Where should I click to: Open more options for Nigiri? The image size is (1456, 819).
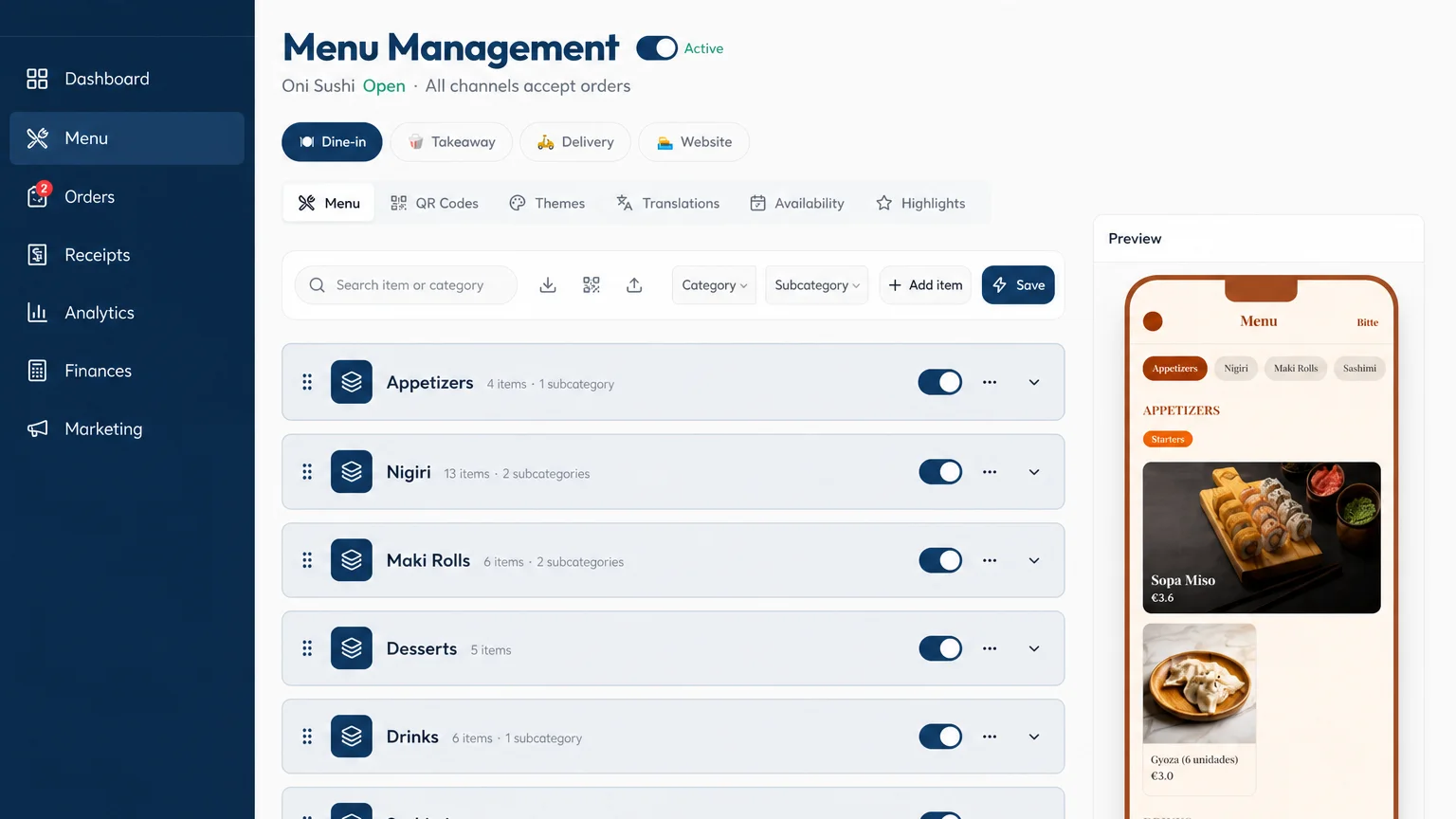click(x=990, y=472)
